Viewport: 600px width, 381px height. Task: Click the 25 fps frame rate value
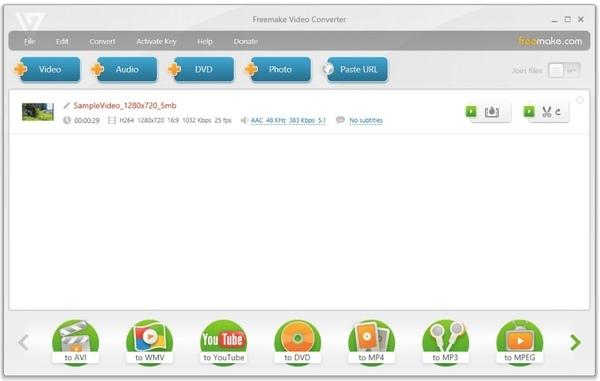pos(223,120)
